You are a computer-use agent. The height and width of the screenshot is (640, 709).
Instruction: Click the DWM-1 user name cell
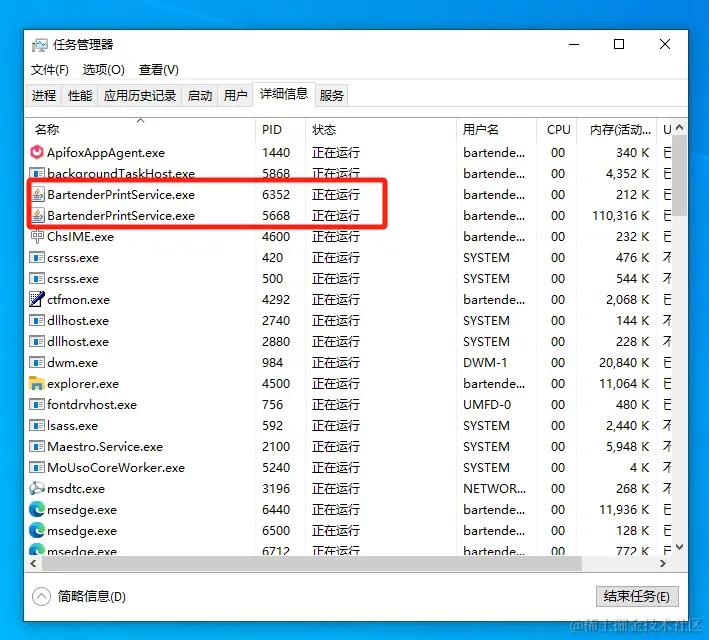485,363
